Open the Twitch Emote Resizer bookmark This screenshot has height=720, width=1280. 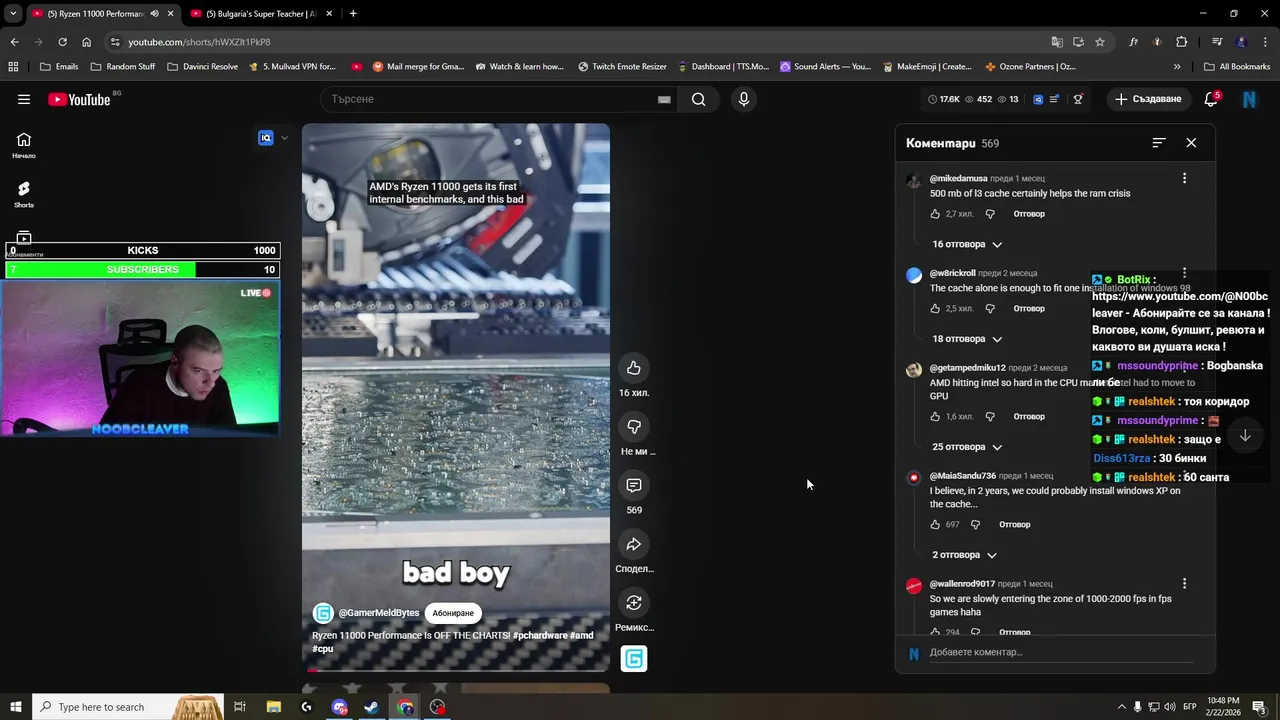point(622,67)
